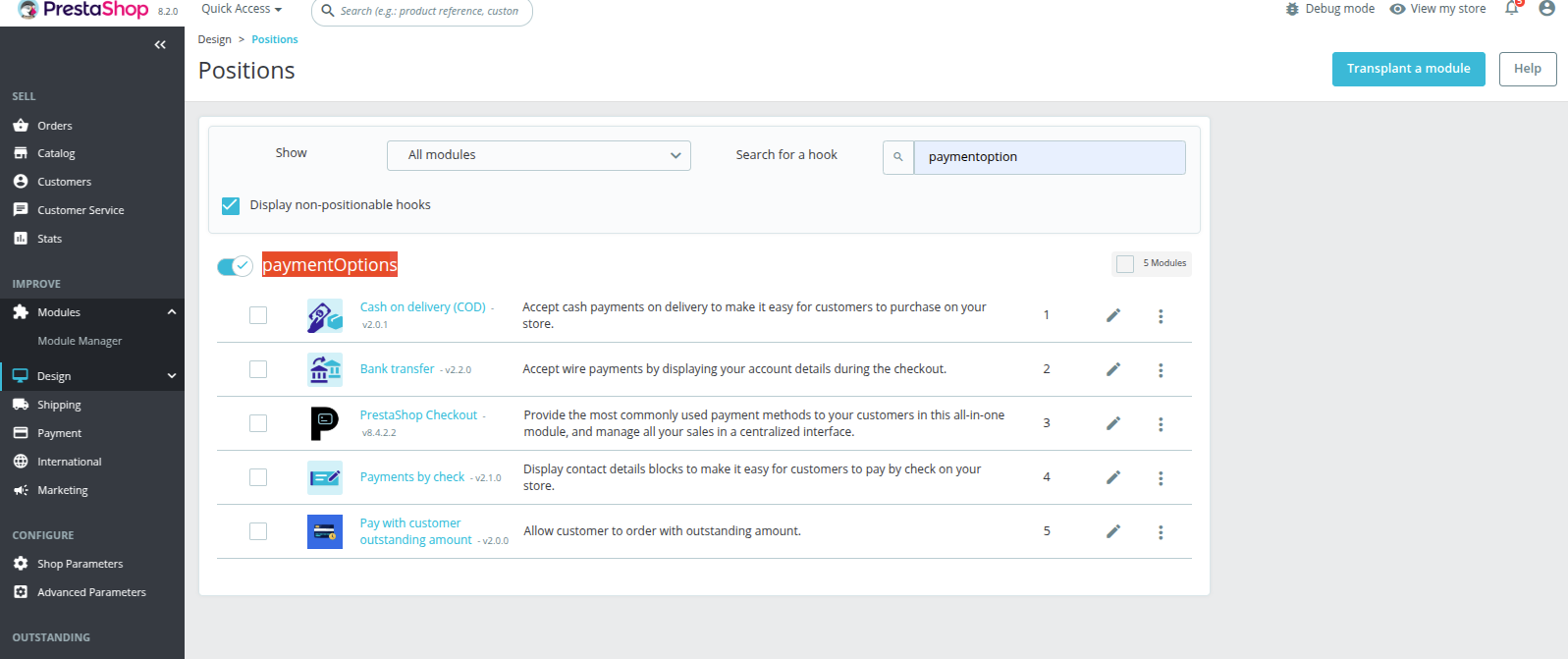Screen dimensions: 1568x659
Task: Open Module Manager submenu item
Action: pos(80,341)
